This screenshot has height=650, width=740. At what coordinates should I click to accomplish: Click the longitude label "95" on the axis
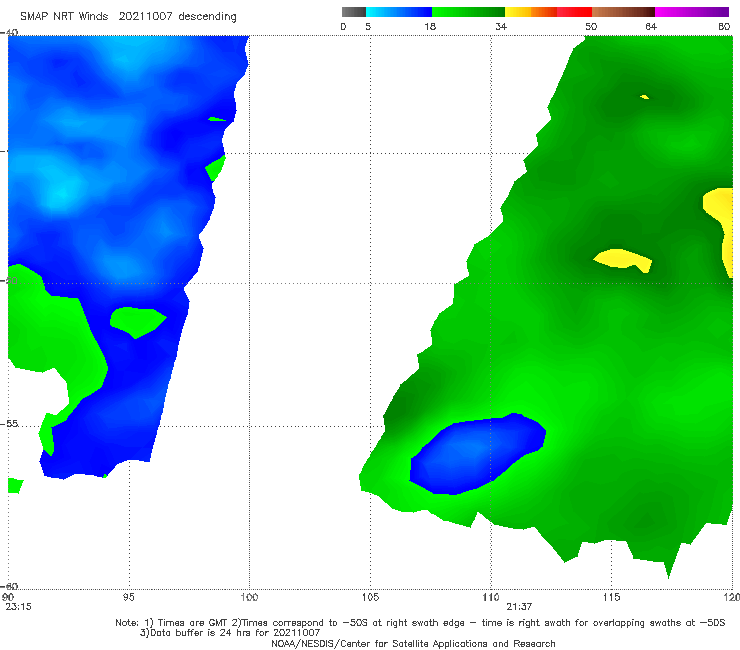tap(128, 598)
